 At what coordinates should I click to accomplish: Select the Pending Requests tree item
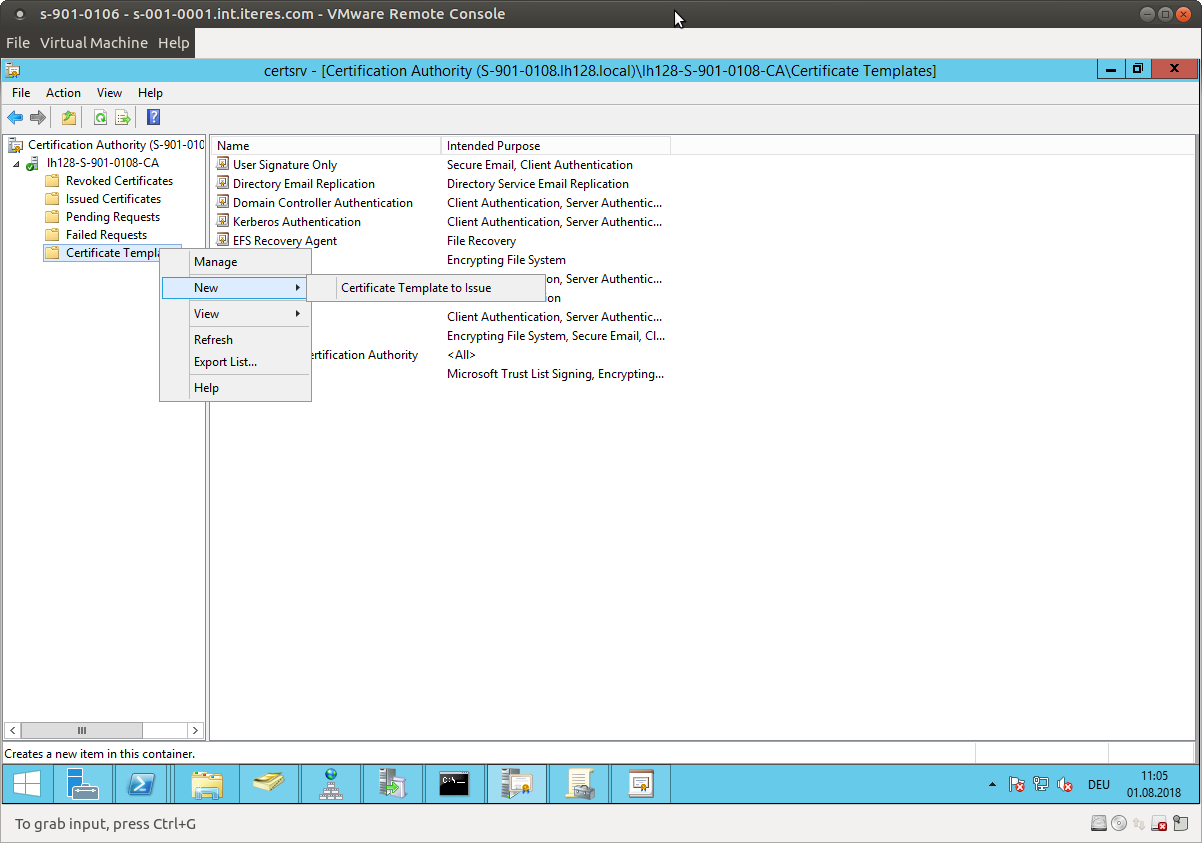[113, 217]
